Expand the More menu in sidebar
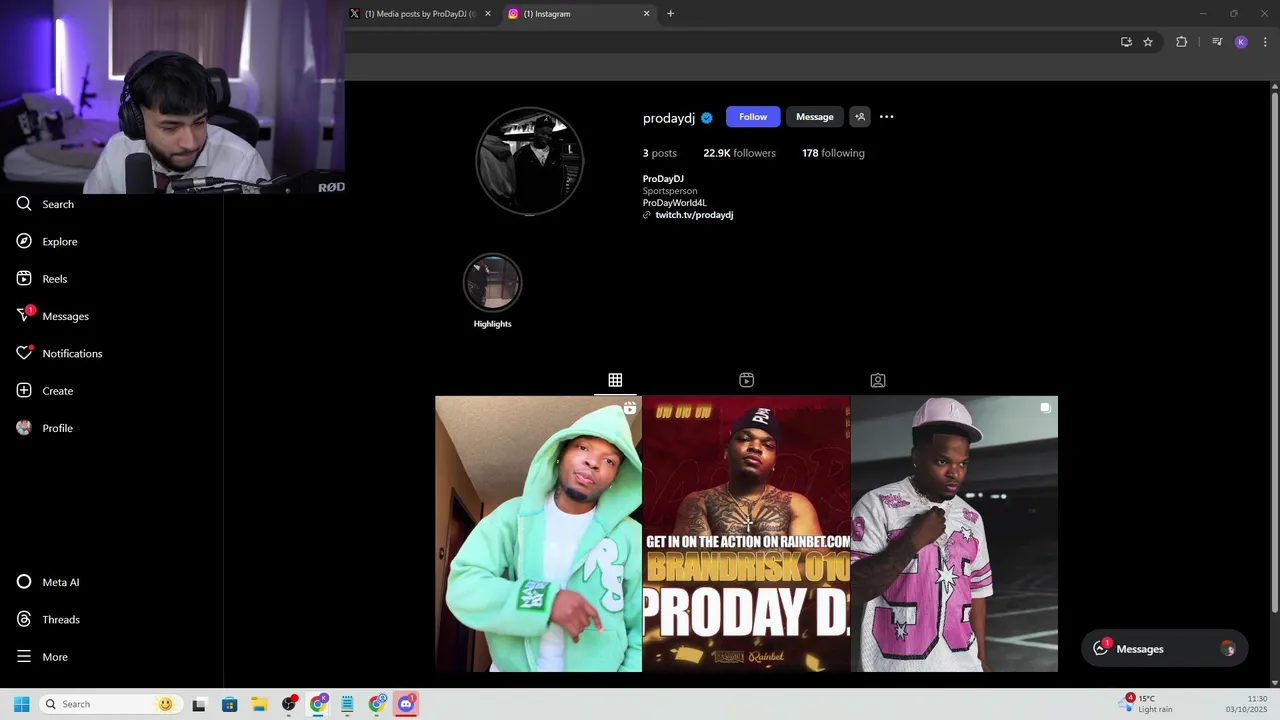The height and width of the screenshot is (720, 1280). click(x=42, y=657)
